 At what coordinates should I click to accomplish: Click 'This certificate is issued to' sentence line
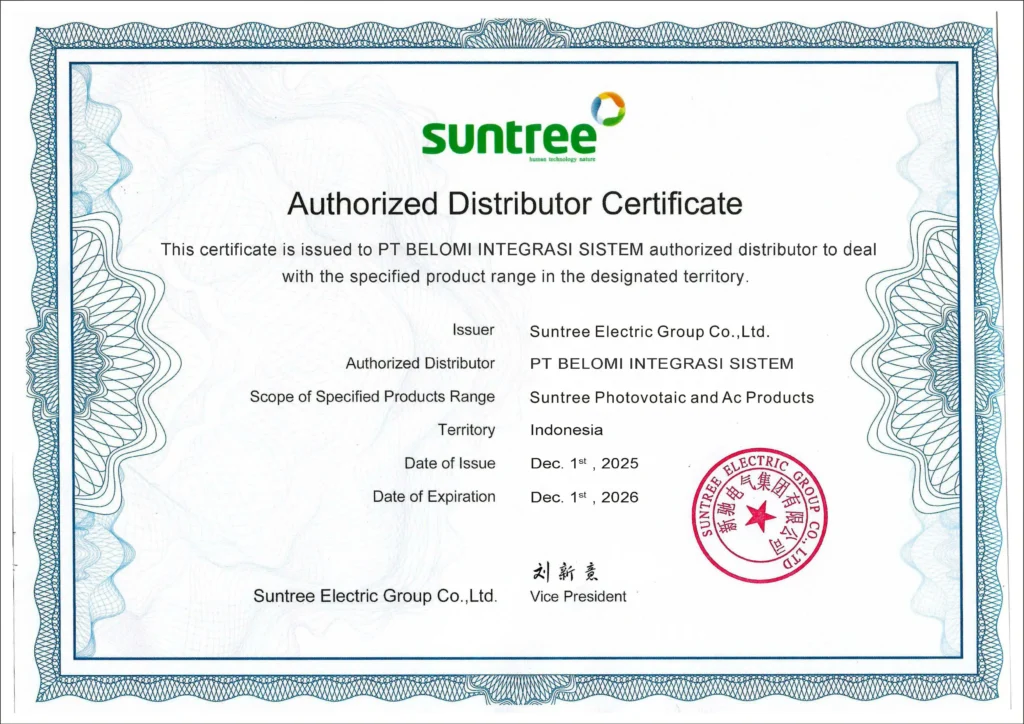tap(519, 249)
